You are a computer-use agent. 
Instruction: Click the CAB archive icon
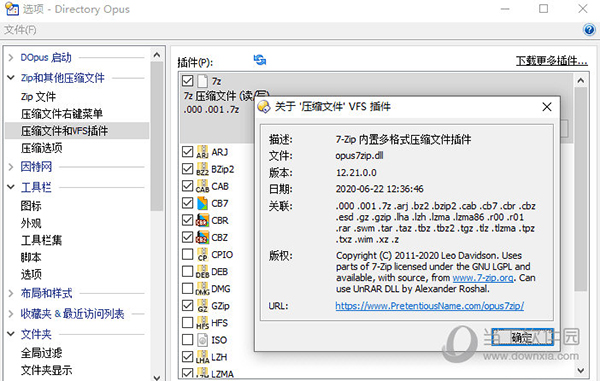coord(202,186)
